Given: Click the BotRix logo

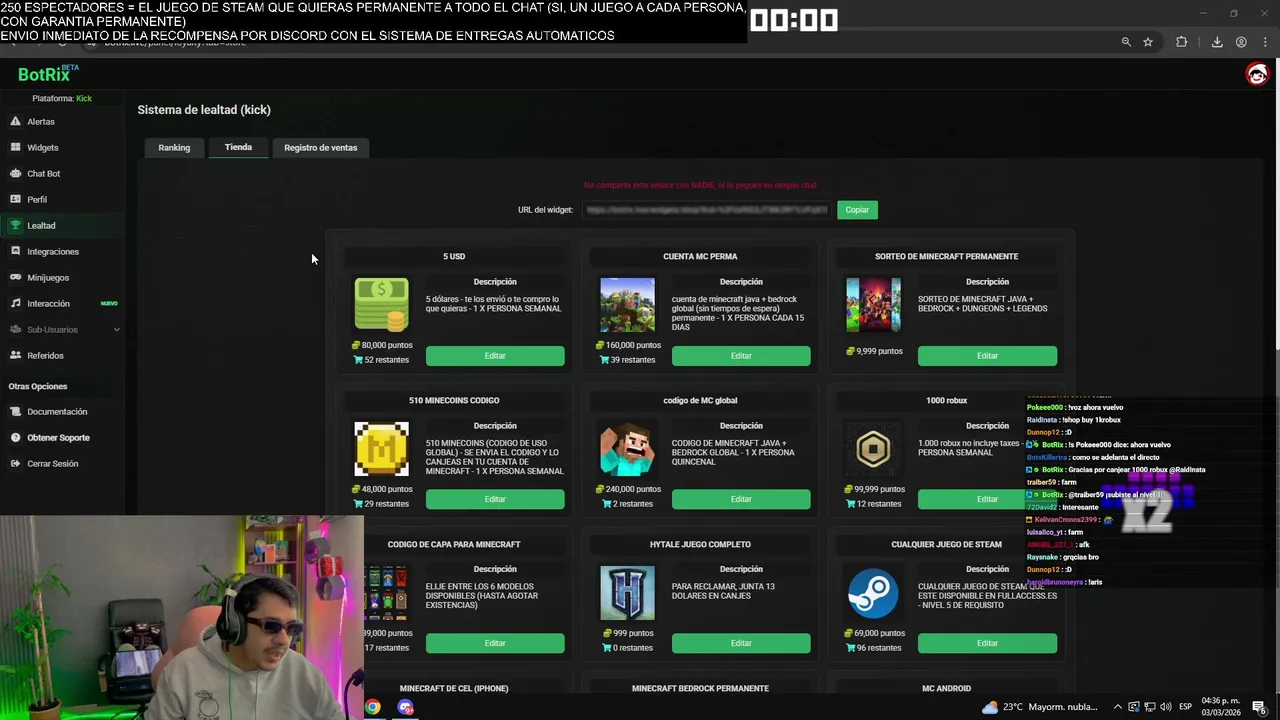Looking at the screenshot, I should coord(47,74).
